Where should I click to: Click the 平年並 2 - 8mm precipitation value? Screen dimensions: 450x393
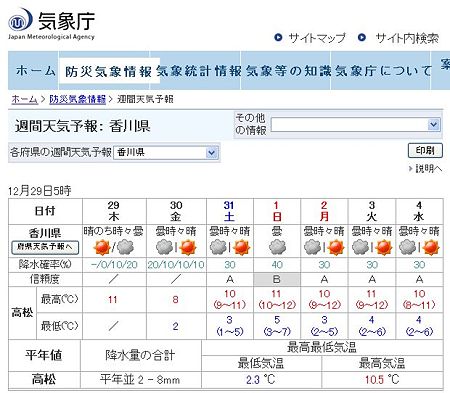coord(140,379)
